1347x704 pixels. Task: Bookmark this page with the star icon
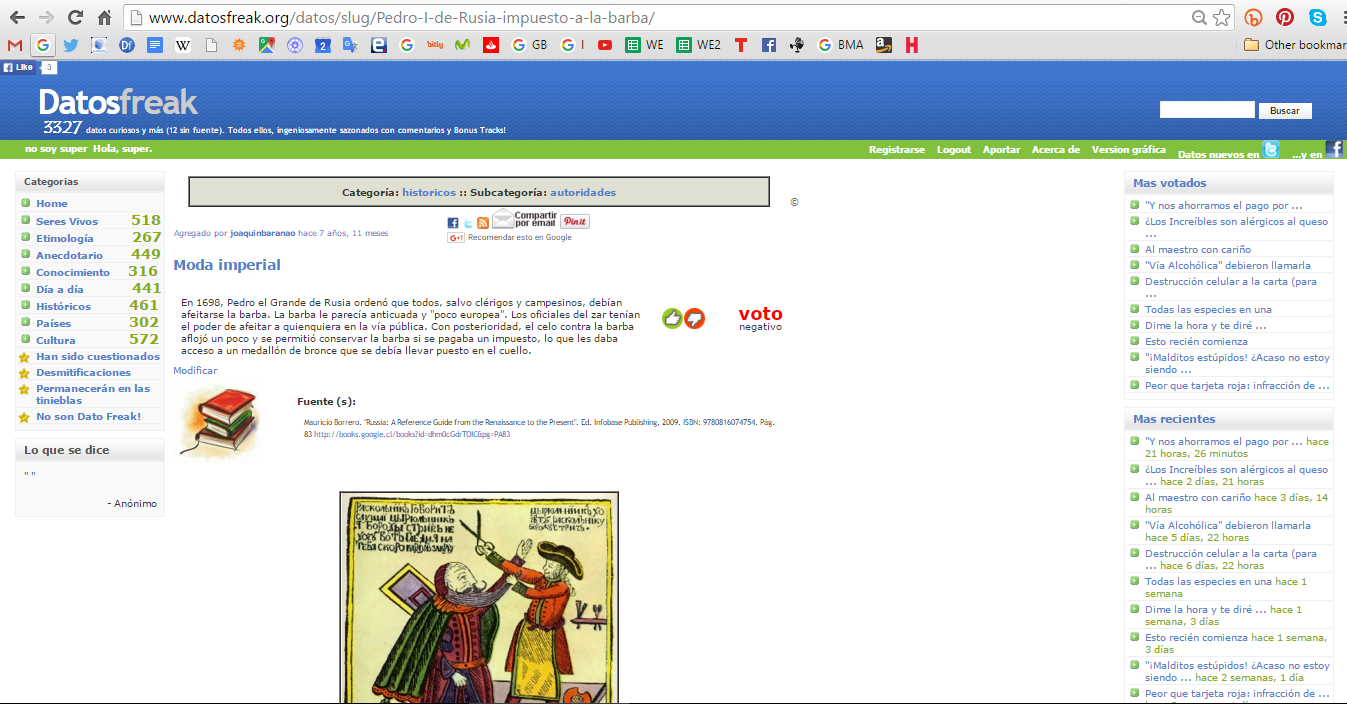point(1221,18)
